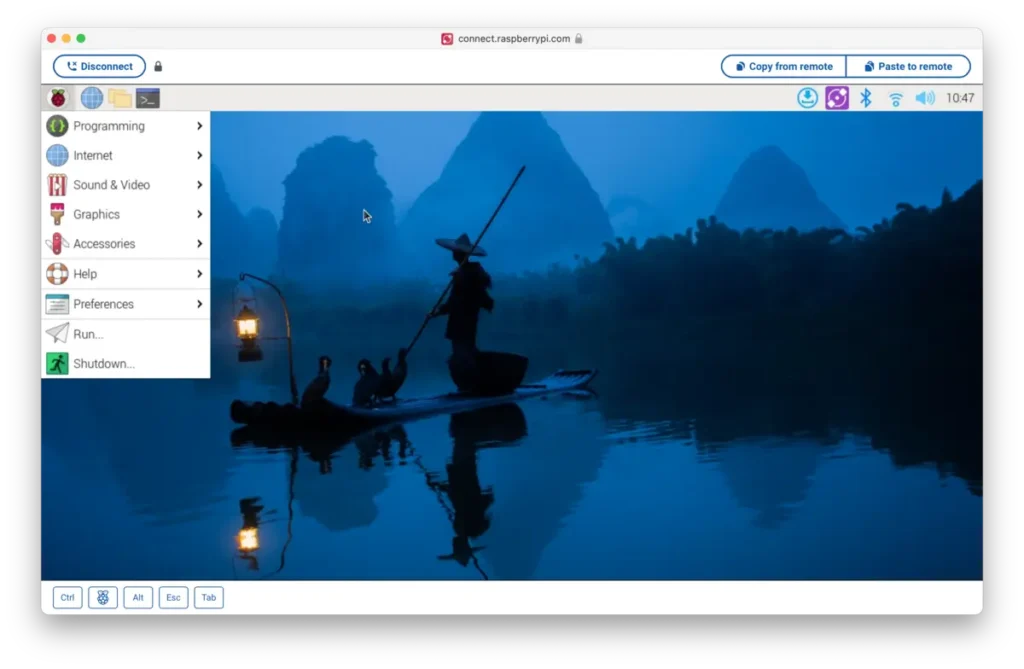This screenshot has width=1024, height=669.
Task: Select Shutdown... from the menu
Action: (x=126, y=363)
